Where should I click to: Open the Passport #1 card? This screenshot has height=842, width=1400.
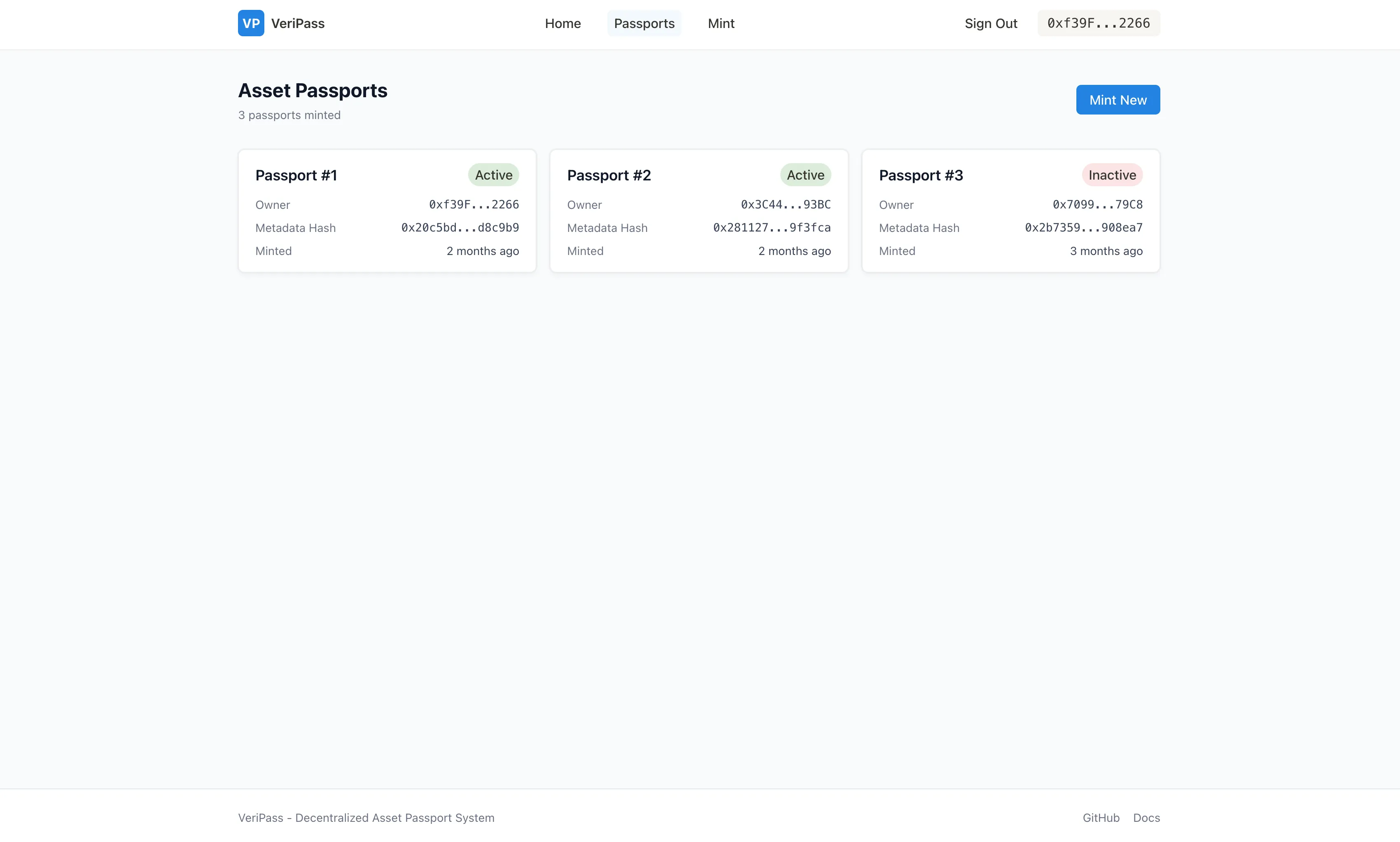coord(387,210)
